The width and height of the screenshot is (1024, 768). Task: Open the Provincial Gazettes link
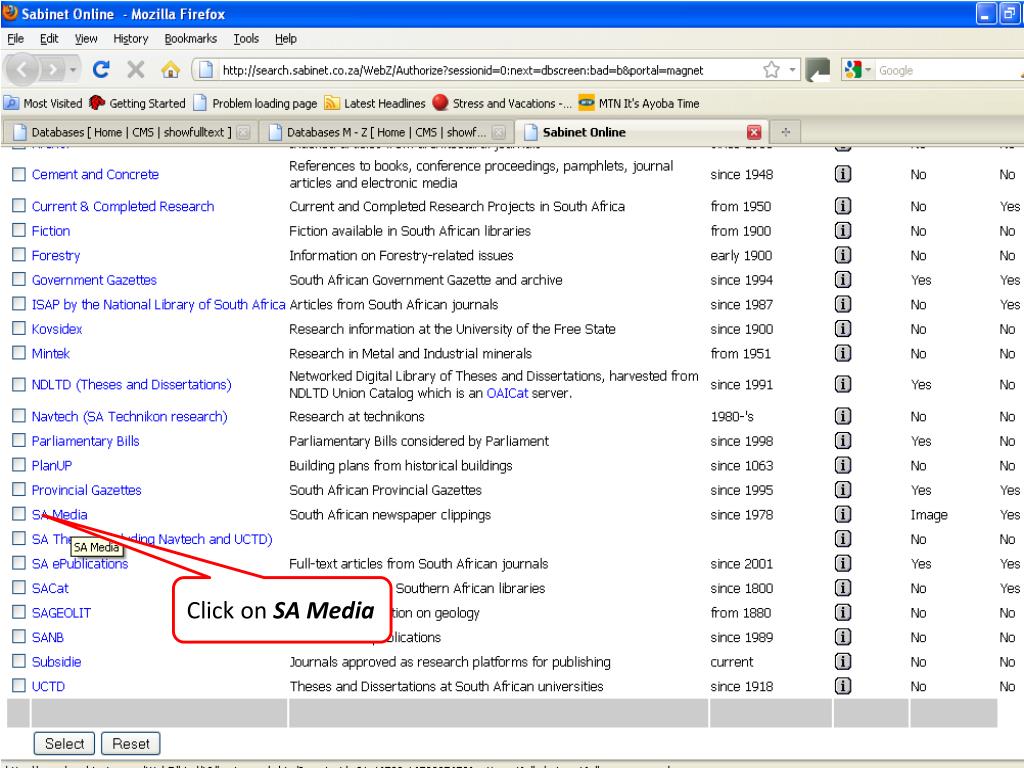[86, 490]
